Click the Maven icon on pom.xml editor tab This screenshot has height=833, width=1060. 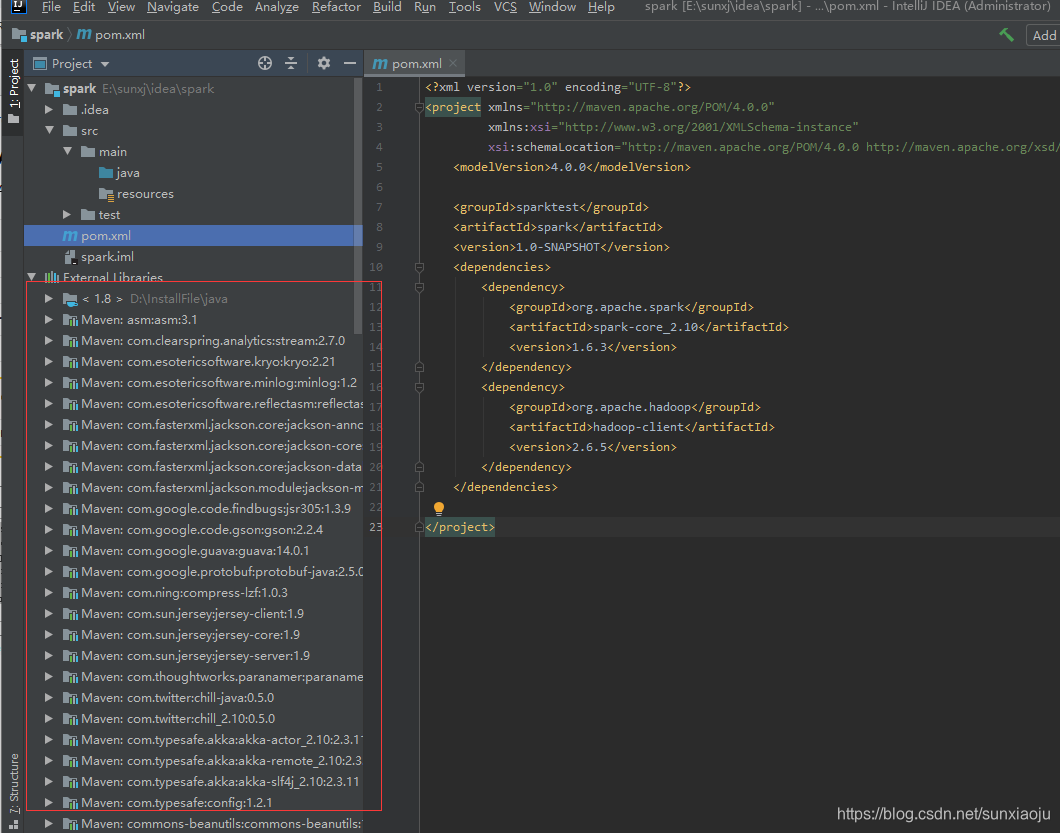pyautogui.click(x=380, y=64)
